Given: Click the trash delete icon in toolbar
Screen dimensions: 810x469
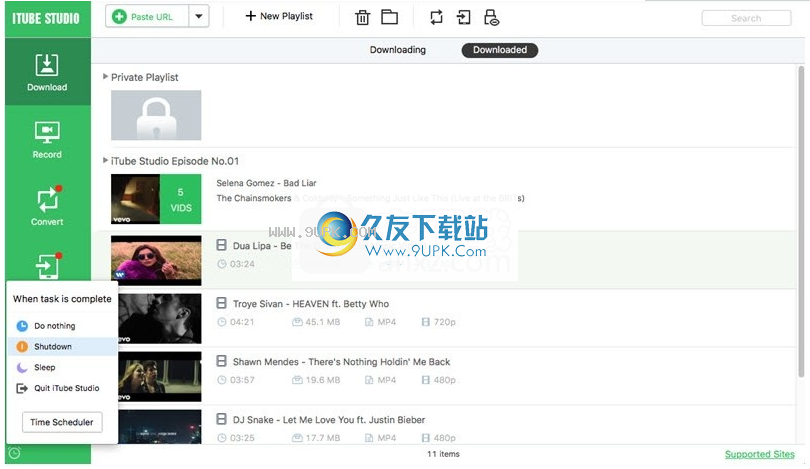Looking at the screenshot, I should coord(363,18).
